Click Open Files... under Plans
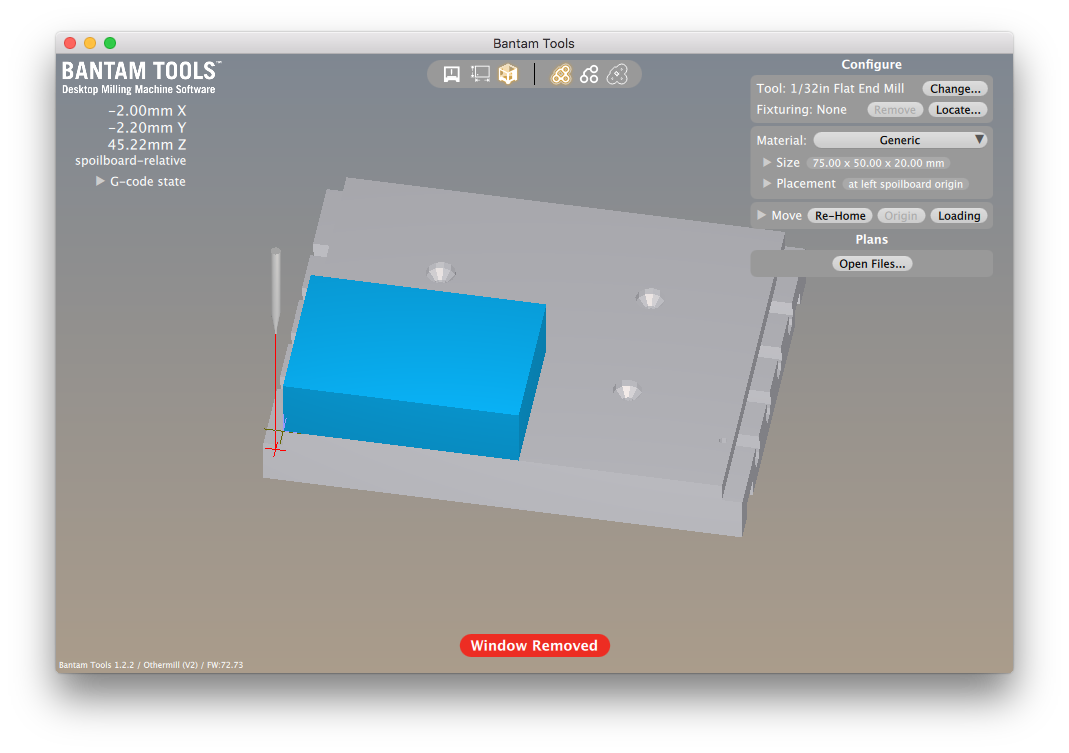Screen dimensions: 1069x753 tap(872, 264)
